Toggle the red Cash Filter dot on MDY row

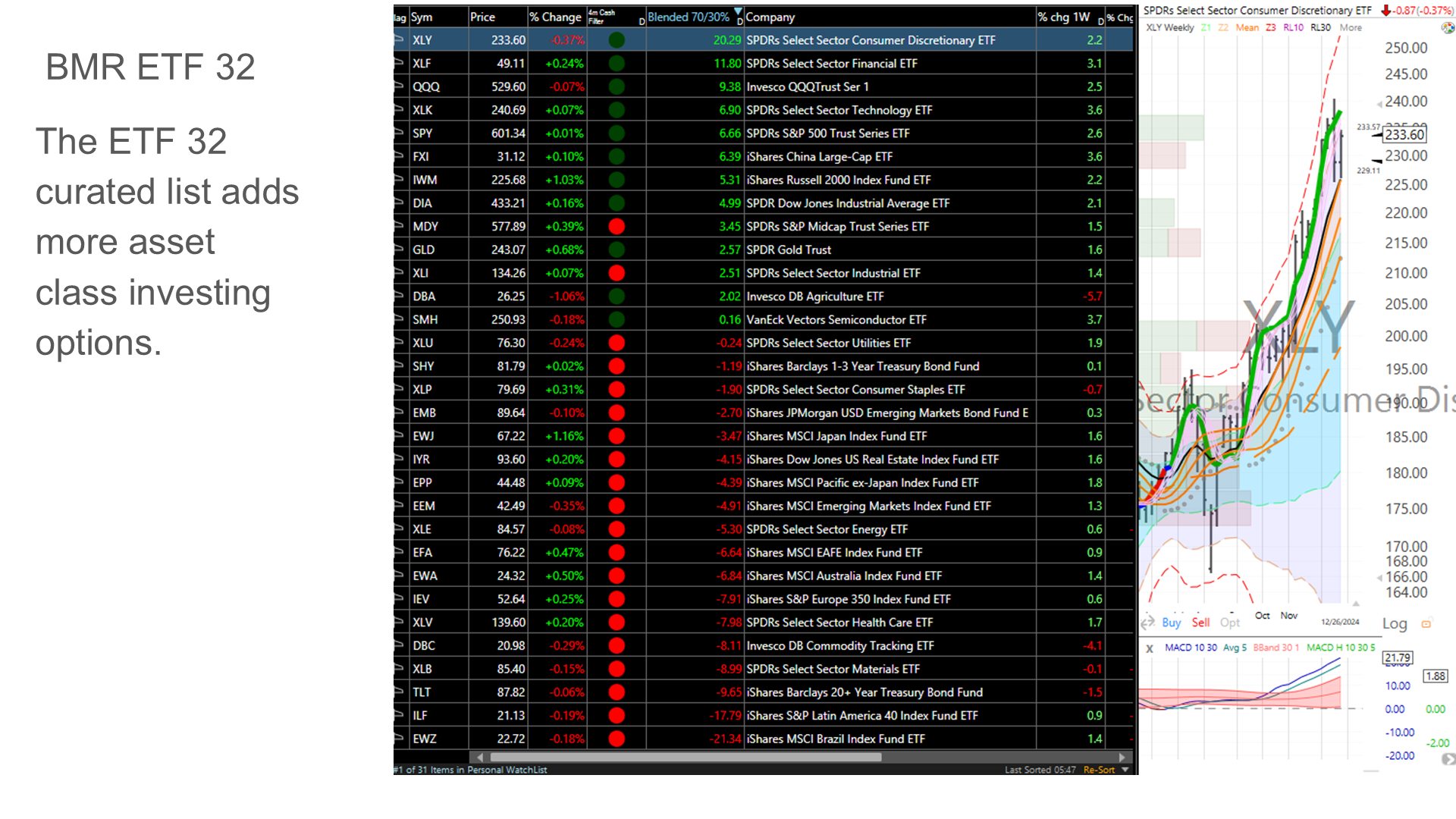[616, 226]
